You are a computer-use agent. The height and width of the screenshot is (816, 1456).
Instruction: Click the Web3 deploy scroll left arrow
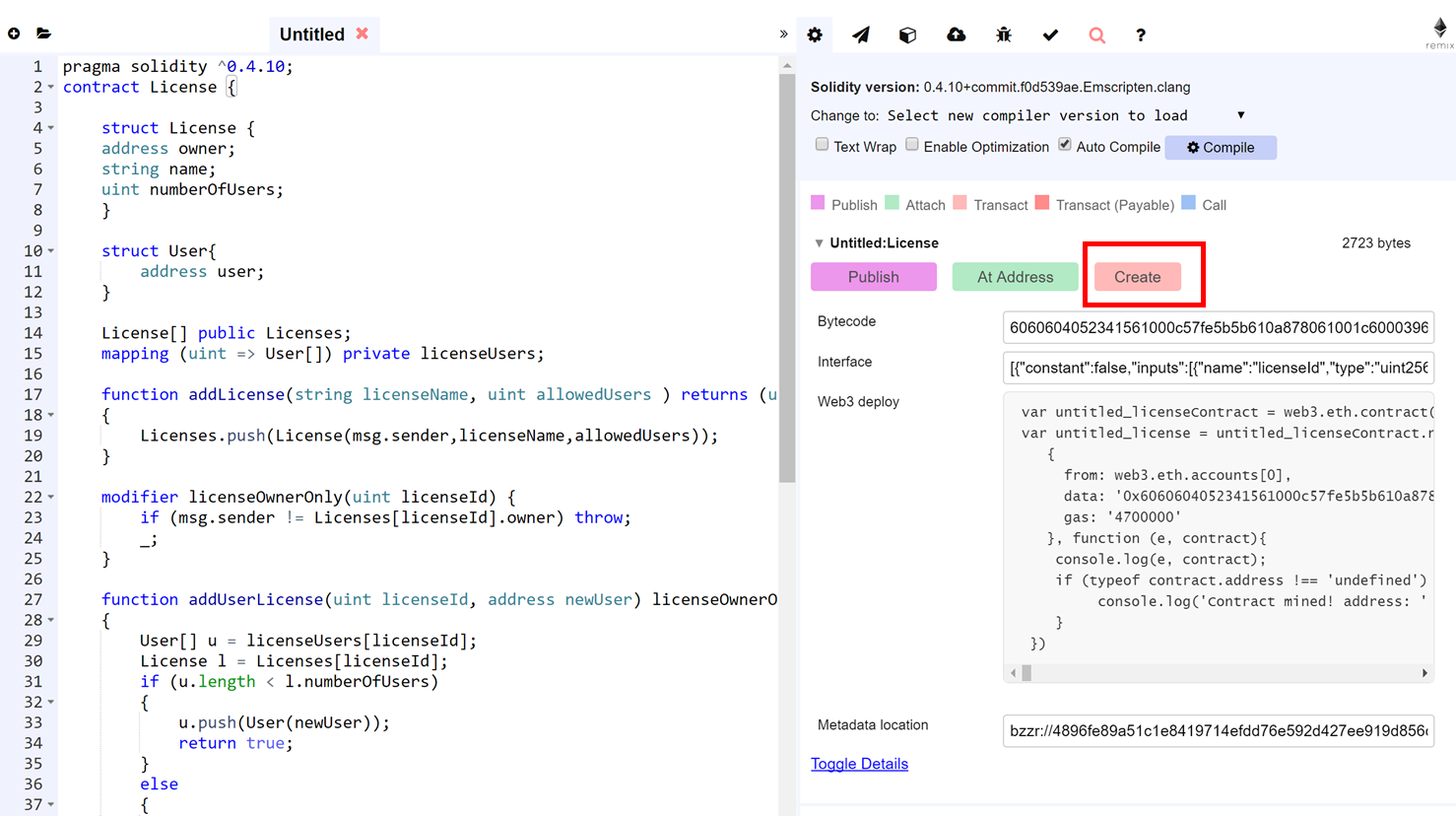pyautogui.click(x=1013, y=673)
